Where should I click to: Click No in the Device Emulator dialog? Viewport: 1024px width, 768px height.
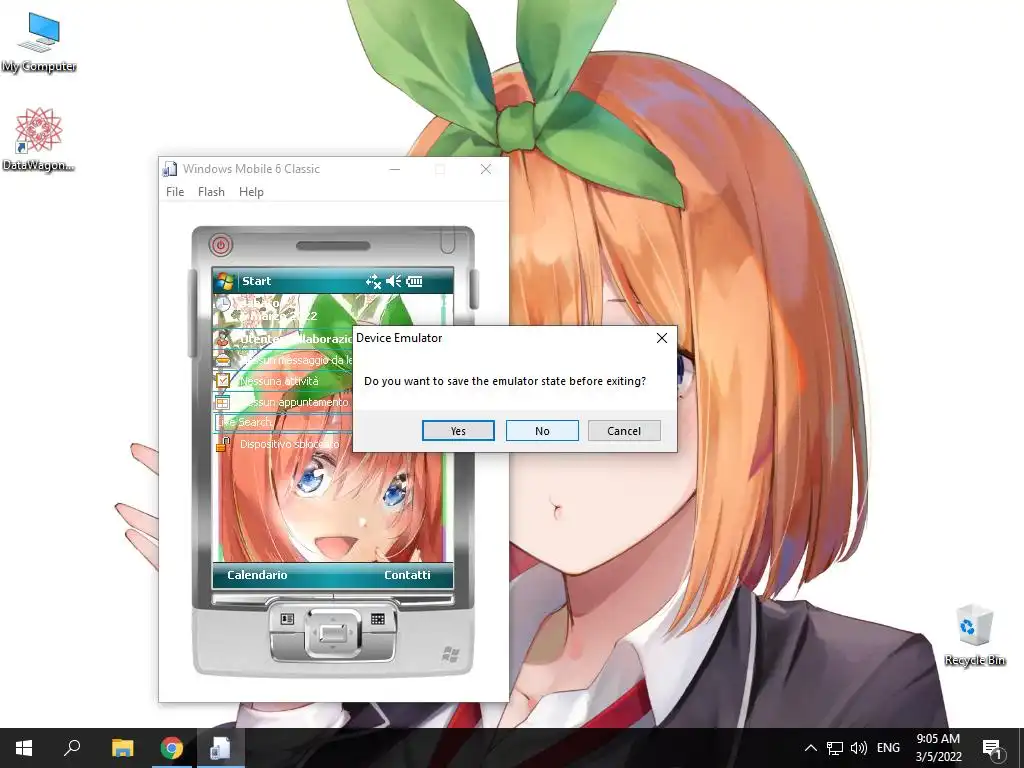pyautogui.click(x=542, y=431)
